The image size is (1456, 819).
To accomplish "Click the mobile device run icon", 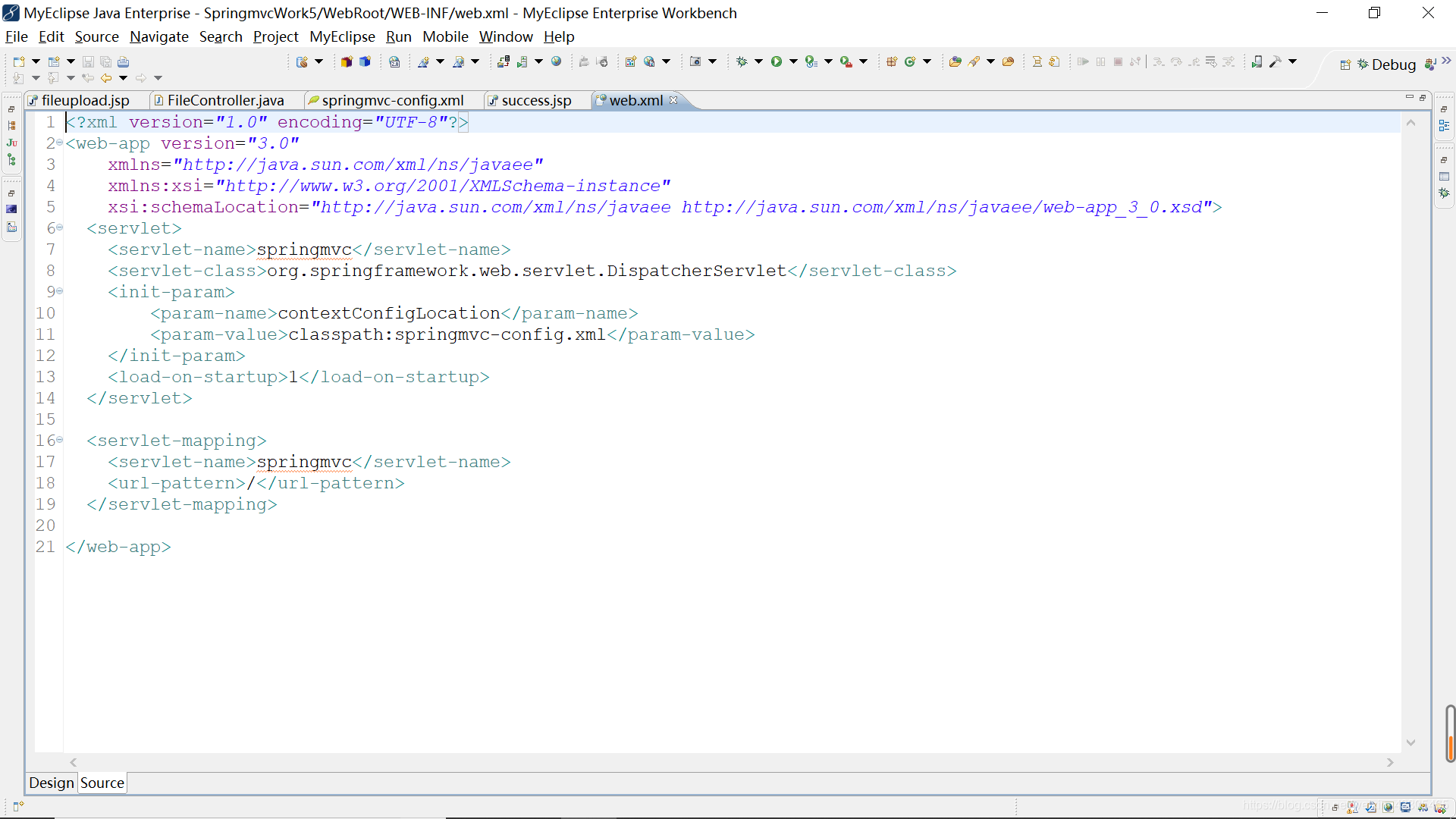I will click(x=1257, y=61).
